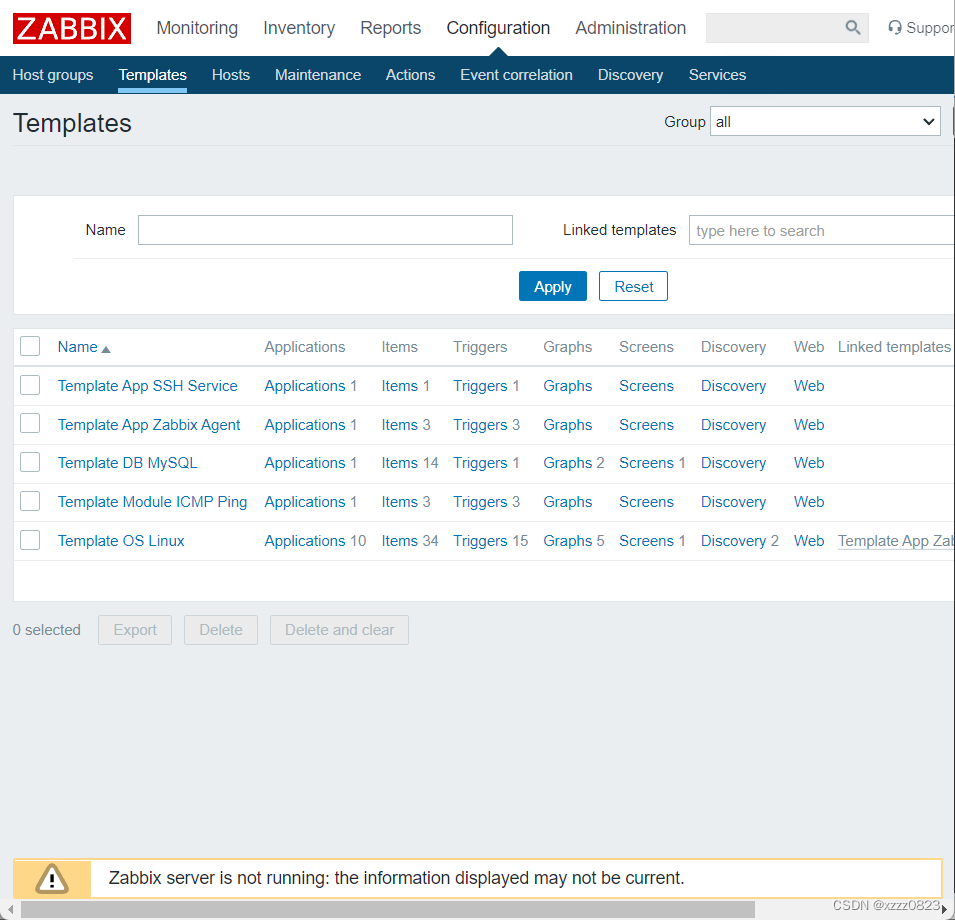Switch to Event correlation tab

516,75
